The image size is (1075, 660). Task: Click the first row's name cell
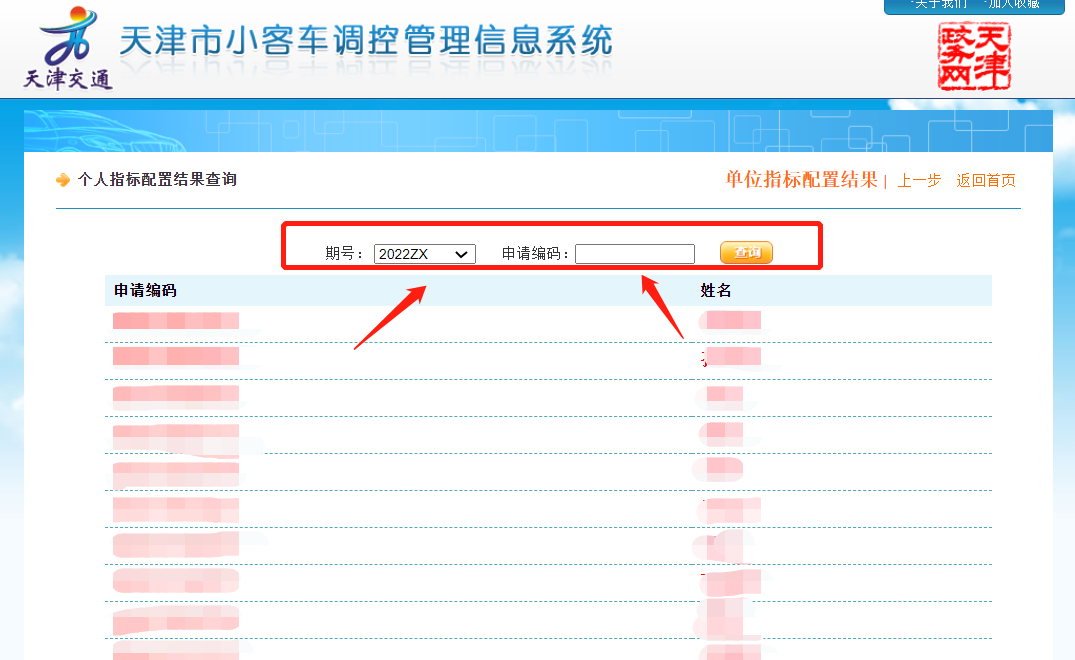click(x=731, y=321)
